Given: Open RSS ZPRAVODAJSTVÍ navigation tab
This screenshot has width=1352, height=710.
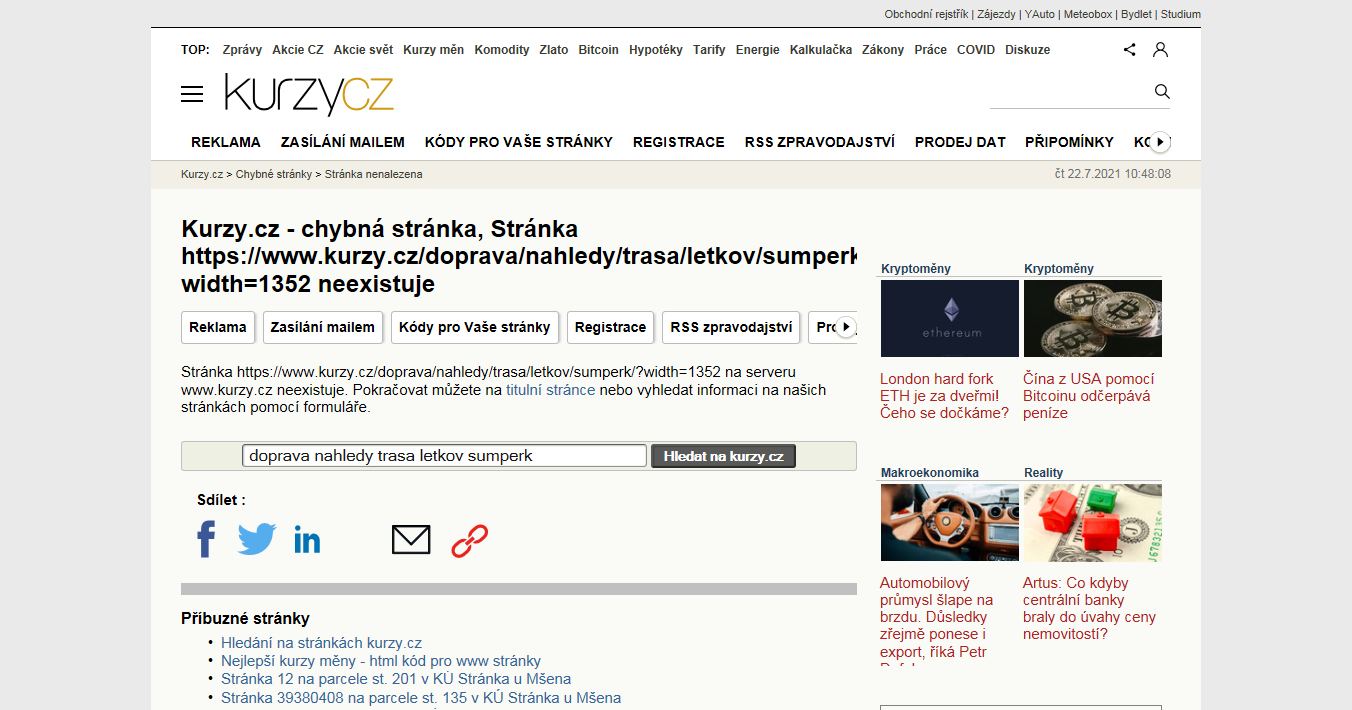Looking at the screenshot, I should point(820,142).
